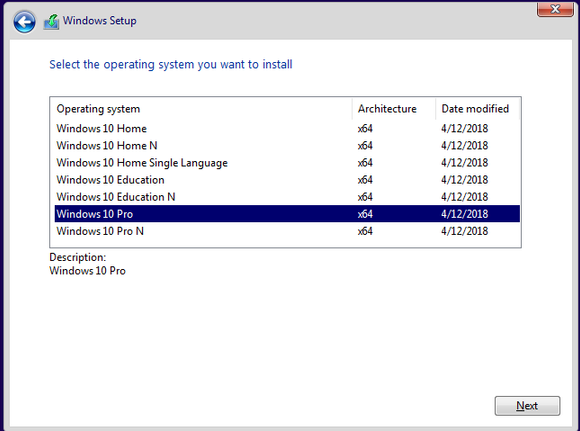Choose Windows 10 Pro N edition
This screenshot has width=580, height=431.
click(287, 231)
